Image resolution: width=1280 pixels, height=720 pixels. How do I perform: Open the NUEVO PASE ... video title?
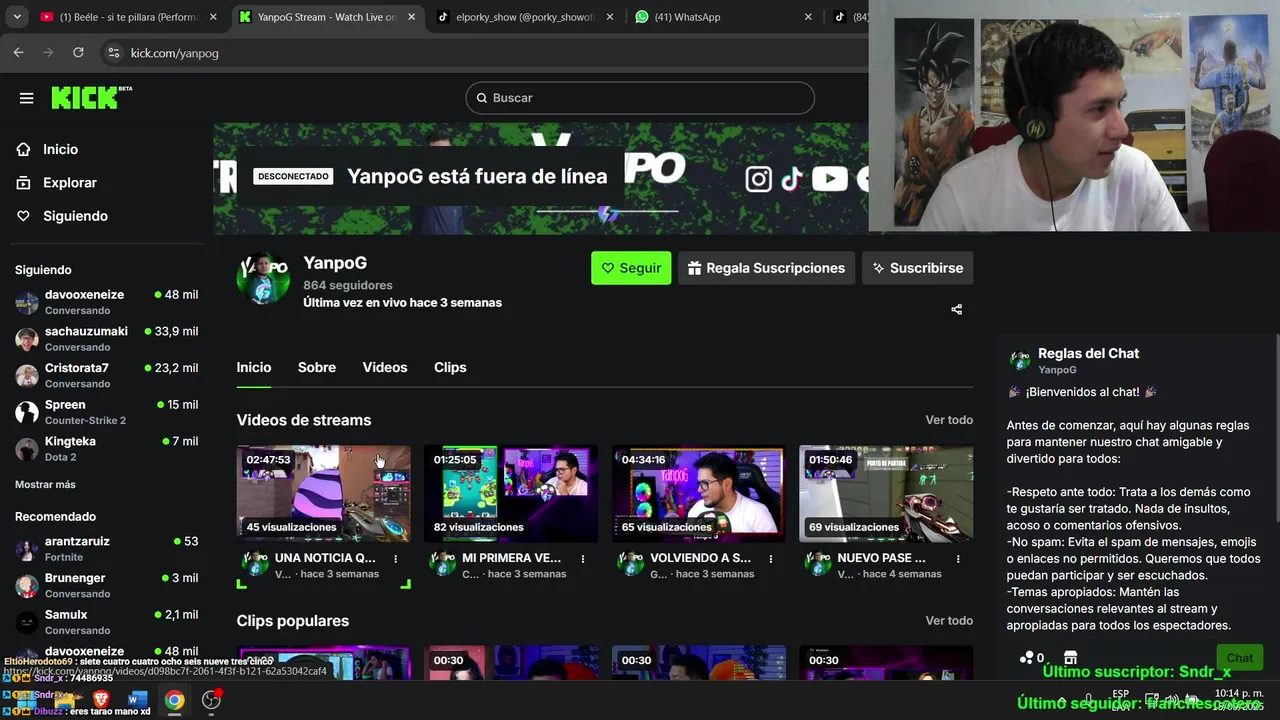click(x=882, y=558)
